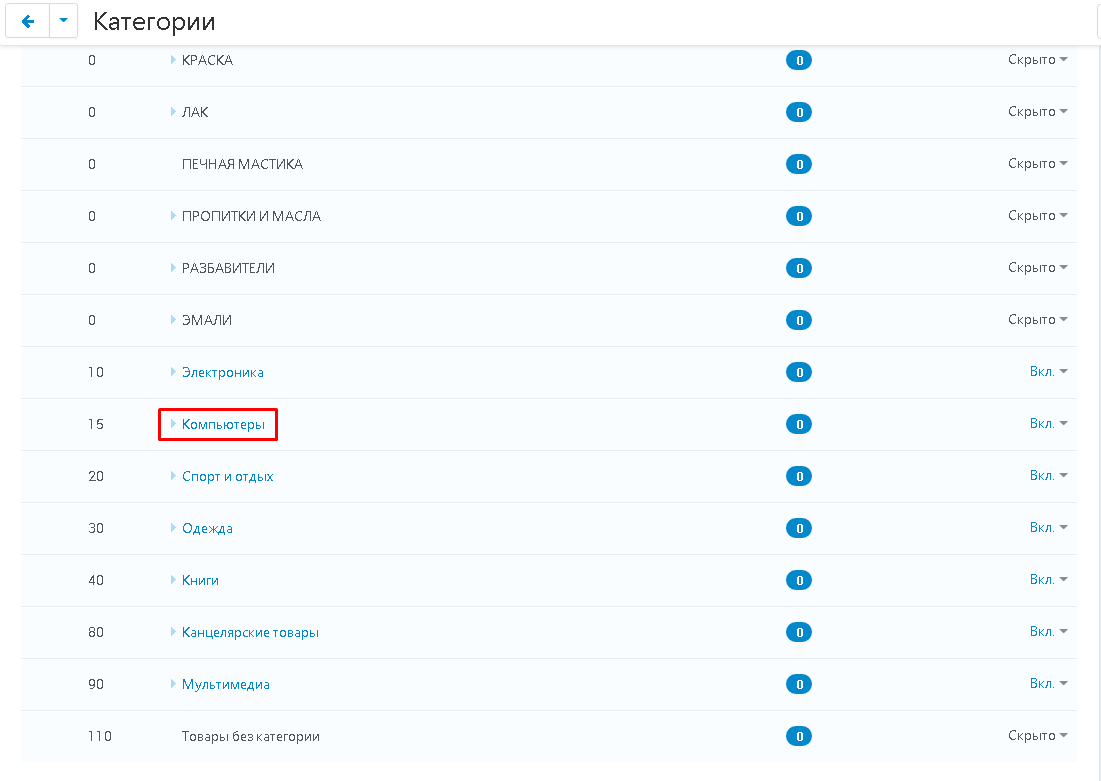1101x781 pixels.
Task: Click the ЭМАЛИ category name
Action: (x=206, y=320)
